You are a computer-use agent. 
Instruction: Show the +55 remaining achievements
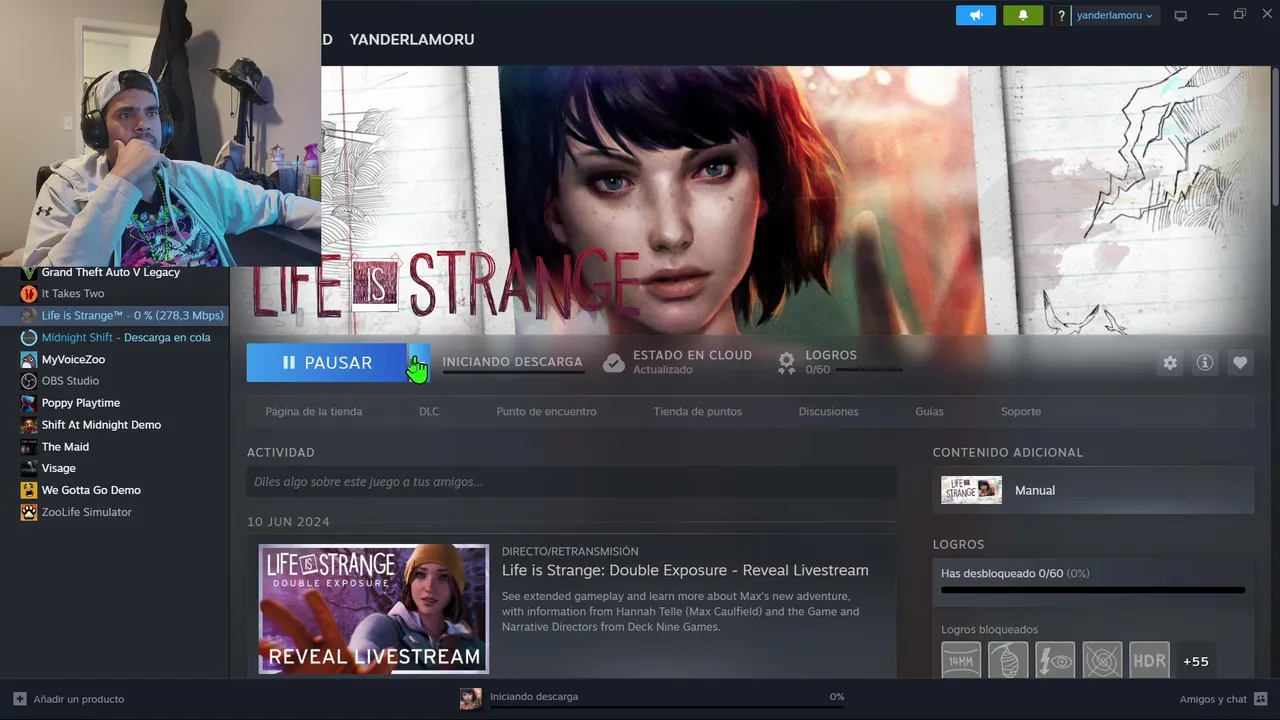[1196, 661]
